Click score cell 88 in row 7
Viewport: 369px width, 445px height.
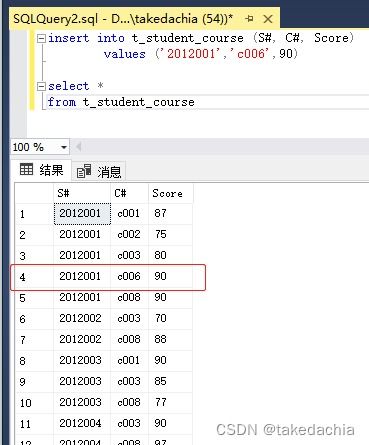point(170,340)
